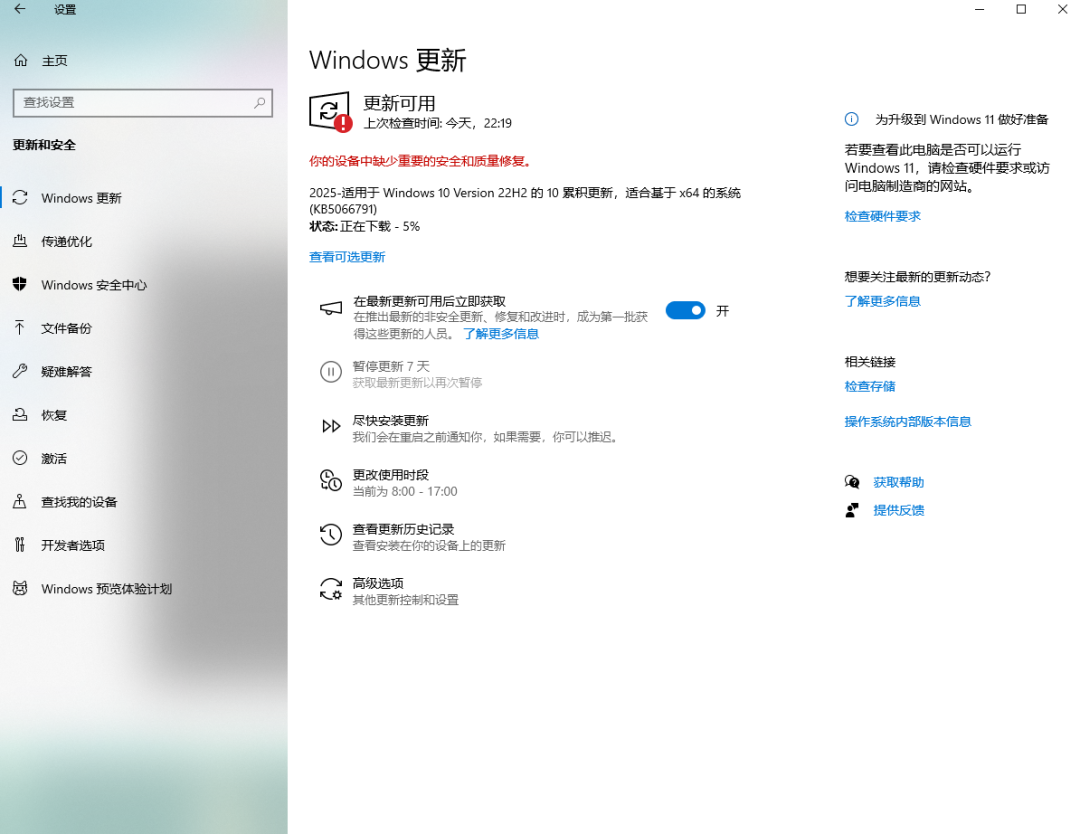This screenshot has height=834, width=1080.
Task: Click the 恢复 sidebar icon
Action: point(19,415)
